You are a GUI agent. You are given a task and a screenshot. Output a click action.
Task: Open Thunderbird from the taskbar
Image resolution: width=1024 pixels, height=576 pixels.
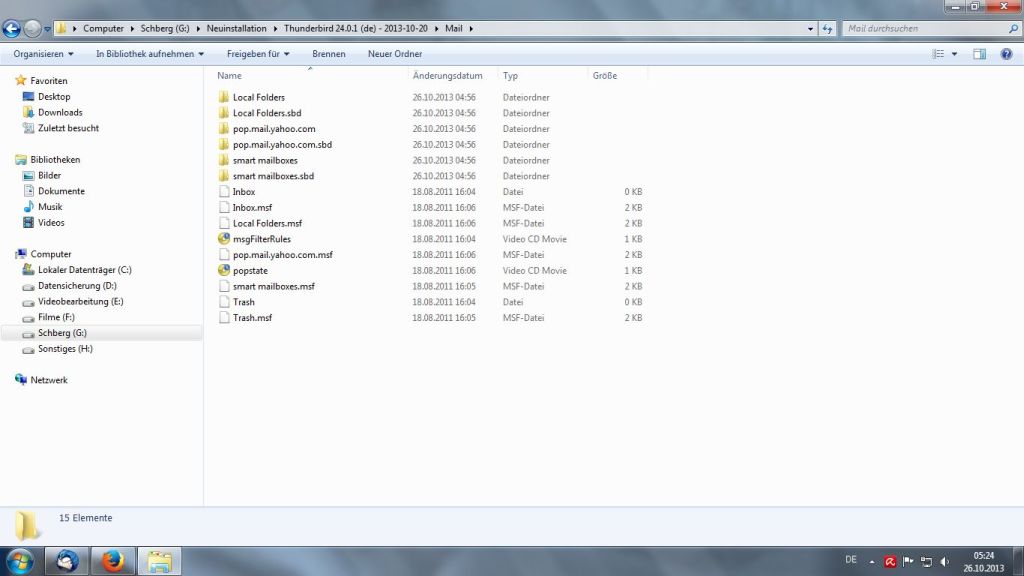pyautogui.click(x=68, y=562)
